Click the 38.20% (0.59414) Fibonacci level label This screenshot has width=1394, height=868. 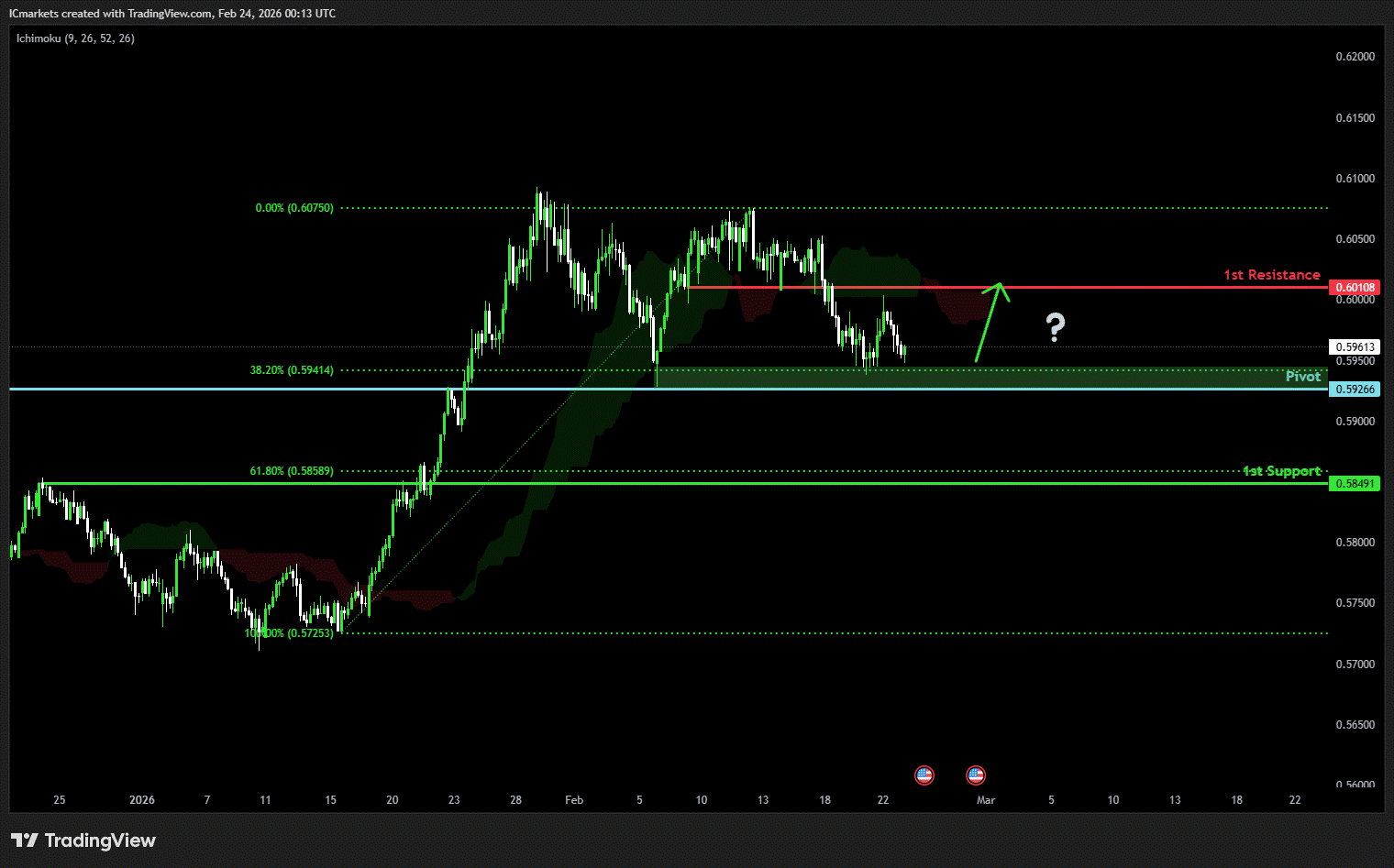292,370
